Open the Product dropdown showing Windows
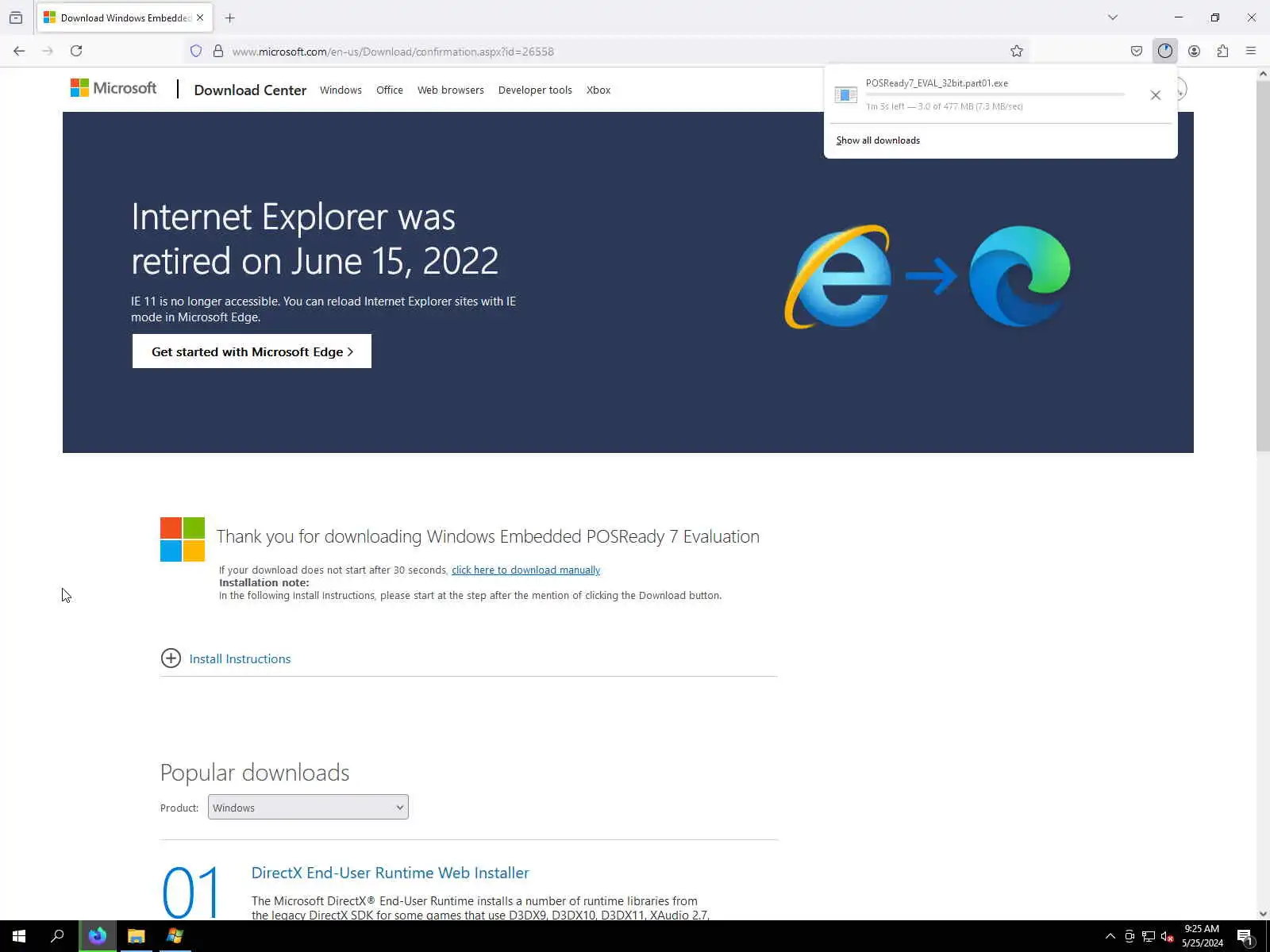Image resolution: width=1270 pixels, height=952 pixels. (x=308, y=808)
